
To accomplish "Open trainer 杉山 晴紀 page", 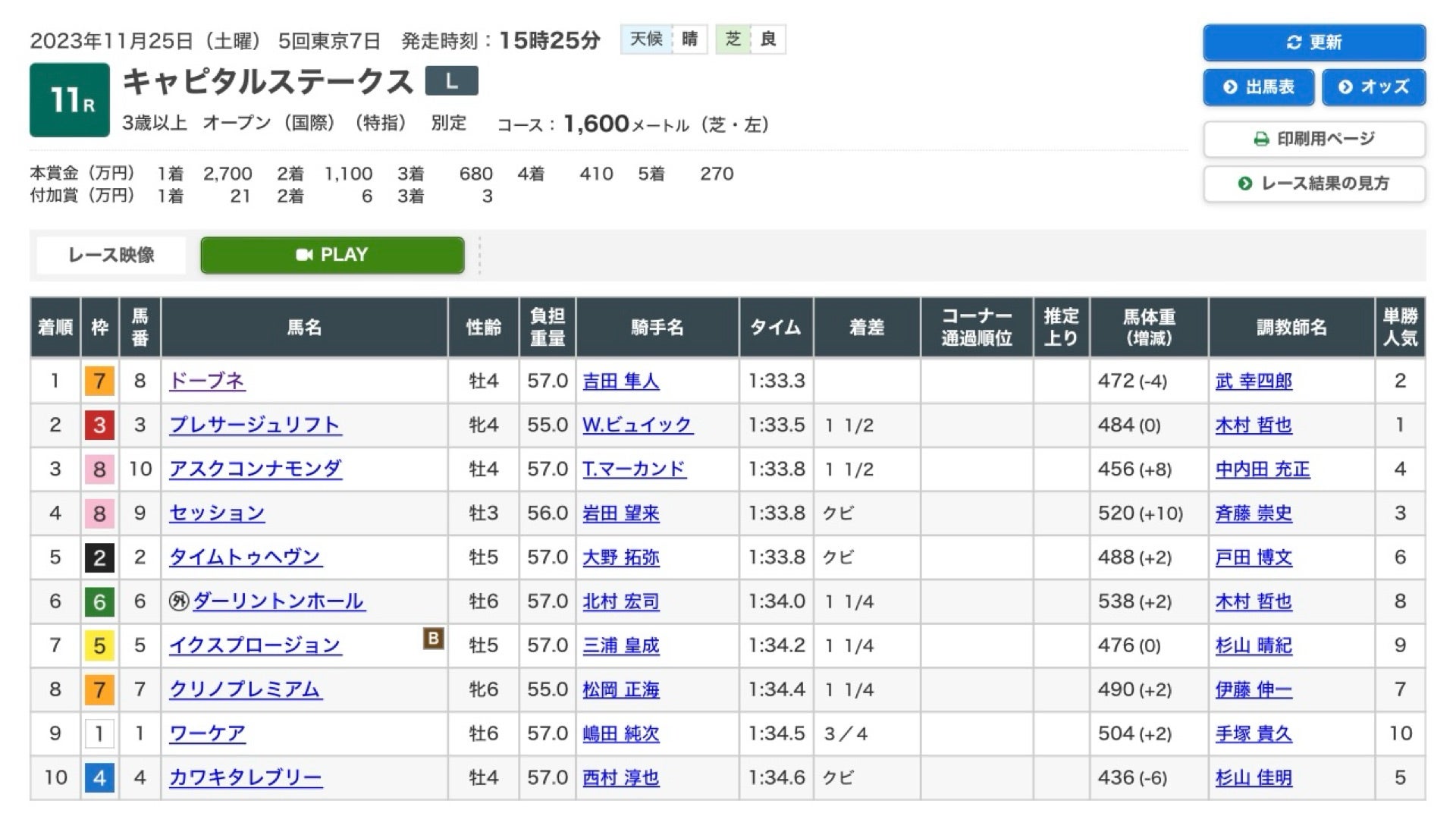I will pyautogui.click(x=1254, y=645).
